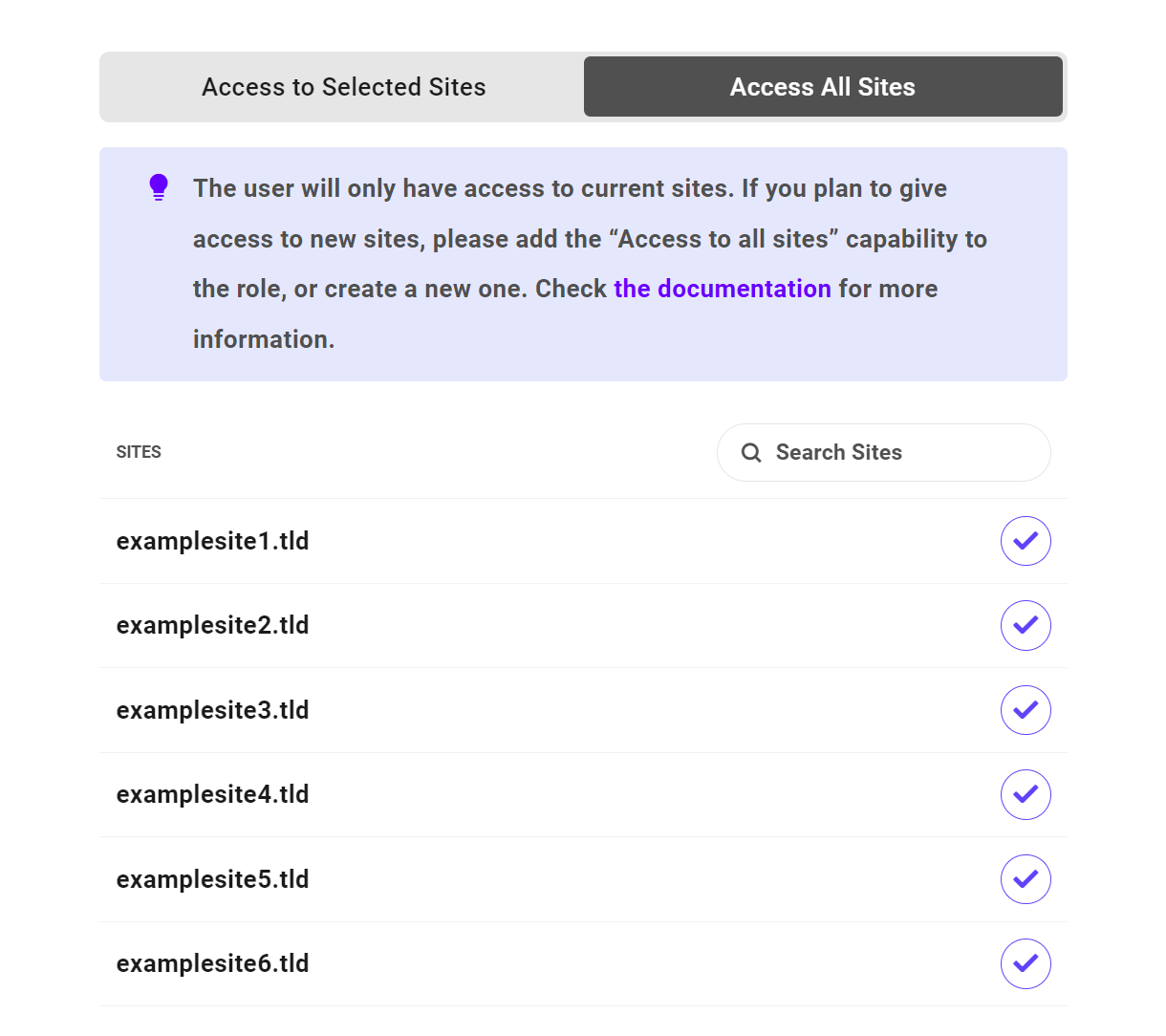Image resolution: width=1166 pixels, height=1036 pixels.
Task: Select the examplesite2.tld site name
Action: click(x=213, y=625)
